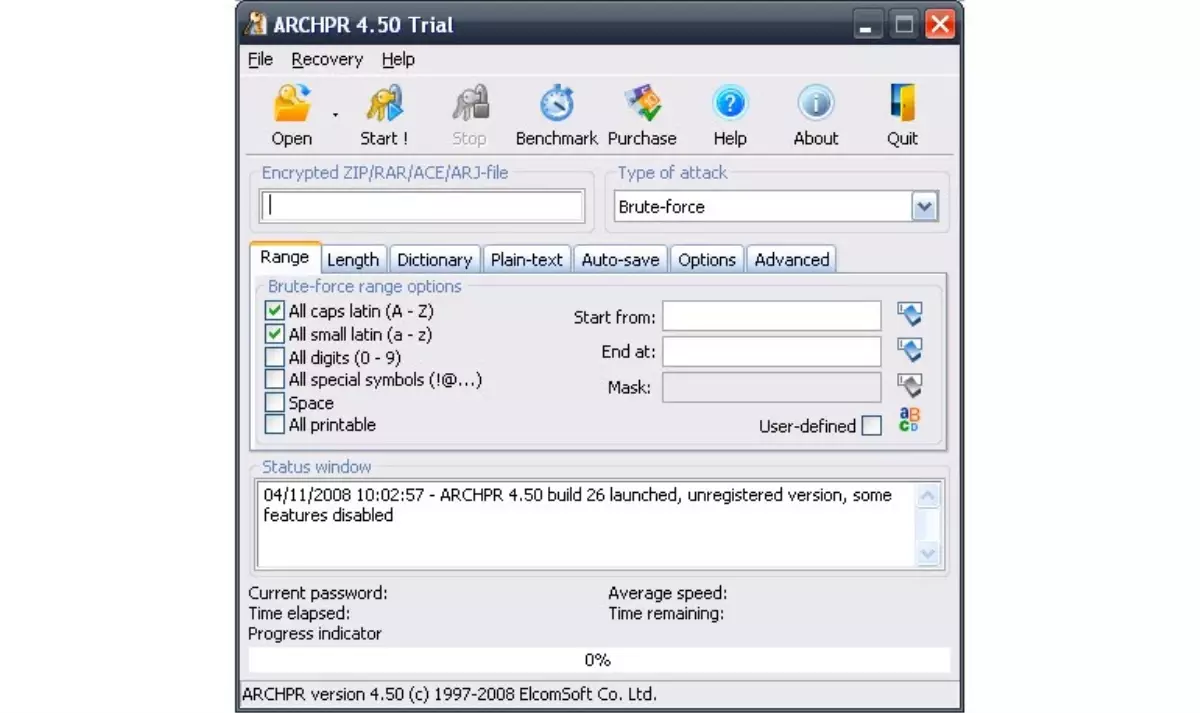Click the Purchase toolbar icon

coord(642,105)
